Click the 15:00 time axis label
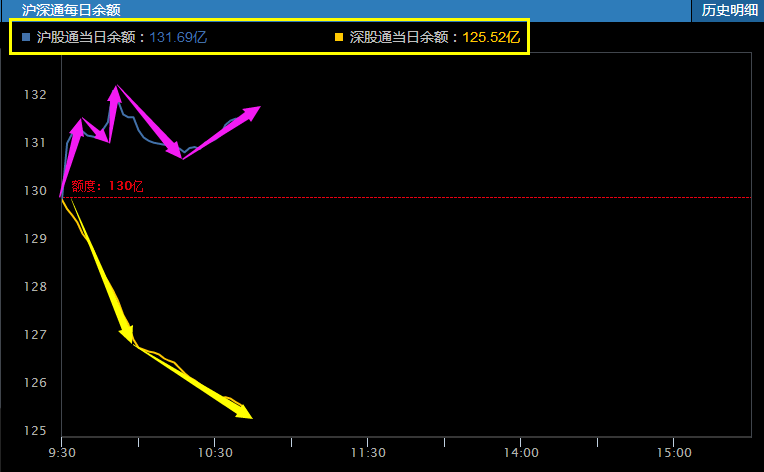 [674, 453]
